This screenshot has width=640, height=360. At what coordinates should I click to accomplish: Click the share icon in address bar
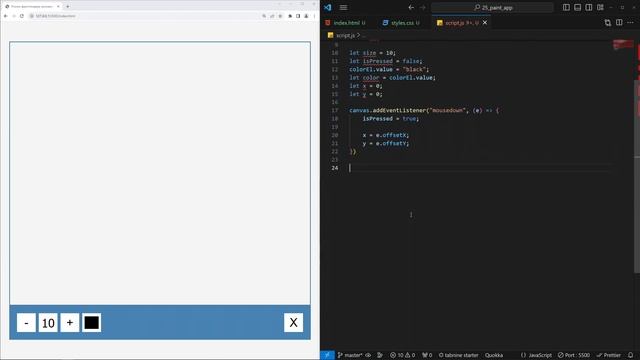pyautogui.click(x=272, y=16)
